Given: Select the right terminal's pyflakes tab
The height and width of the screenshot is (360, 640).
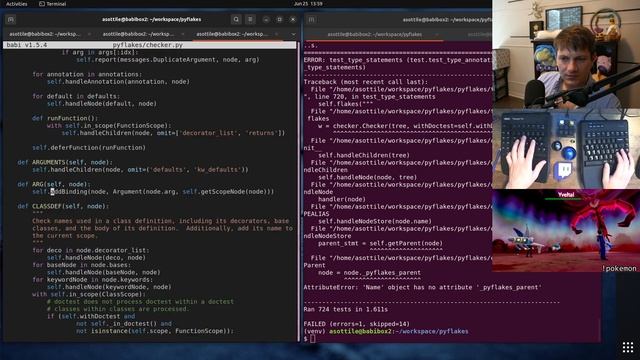Looking at the screenshot, I should (374, 35).
